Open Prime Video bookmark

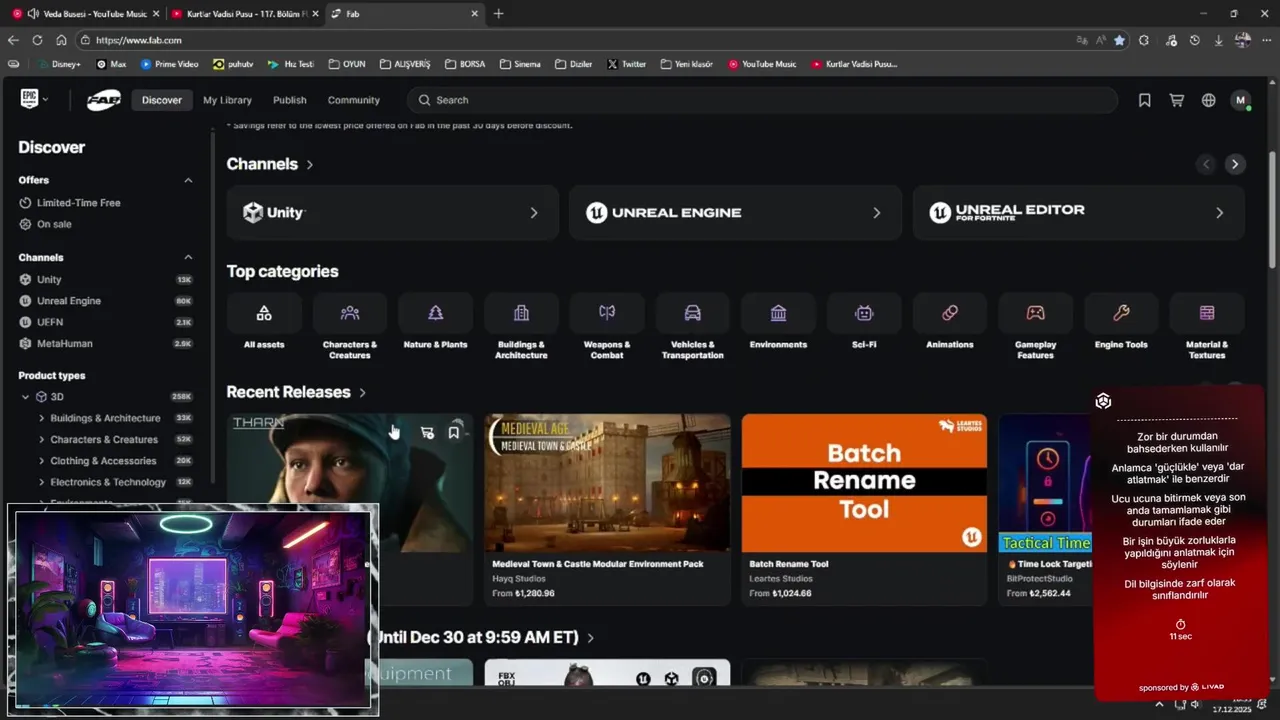(x=170, y=64)
